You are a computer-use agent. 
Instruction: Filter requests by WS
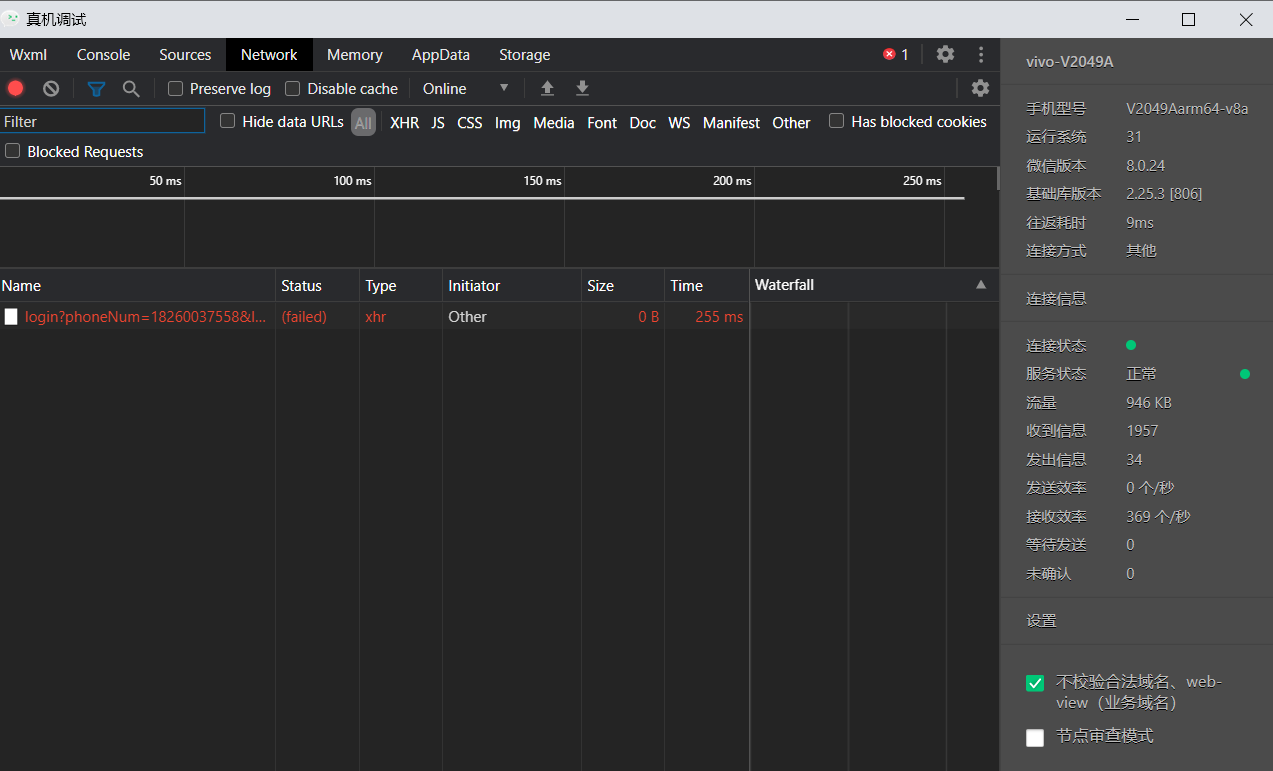click(679, 122)
